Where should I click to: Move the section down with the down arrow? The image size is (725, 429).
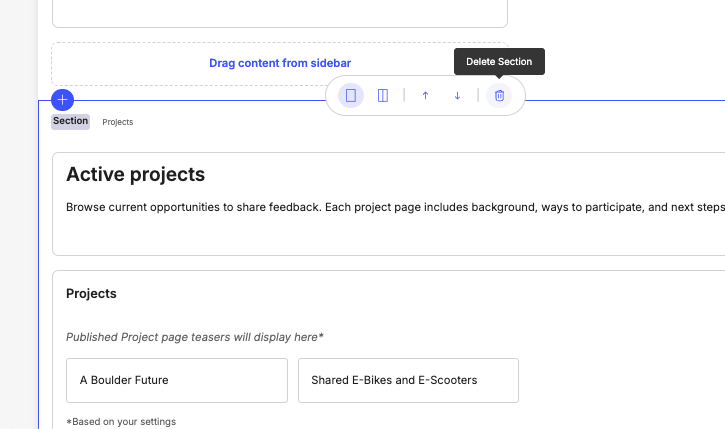click(x=457, y=96)
